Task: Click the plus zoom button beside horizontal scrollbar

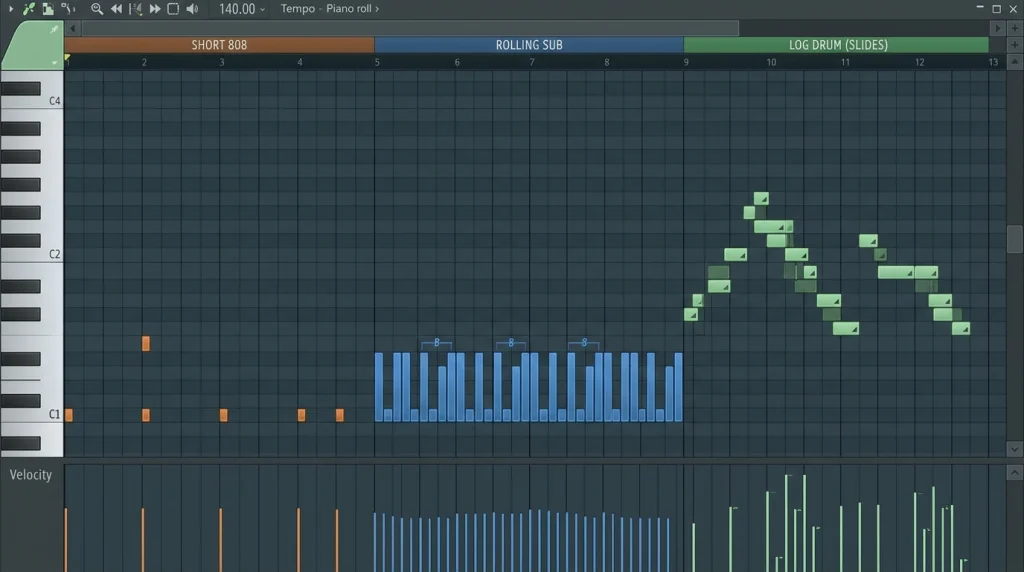Action: click(x=1014, y=28)
